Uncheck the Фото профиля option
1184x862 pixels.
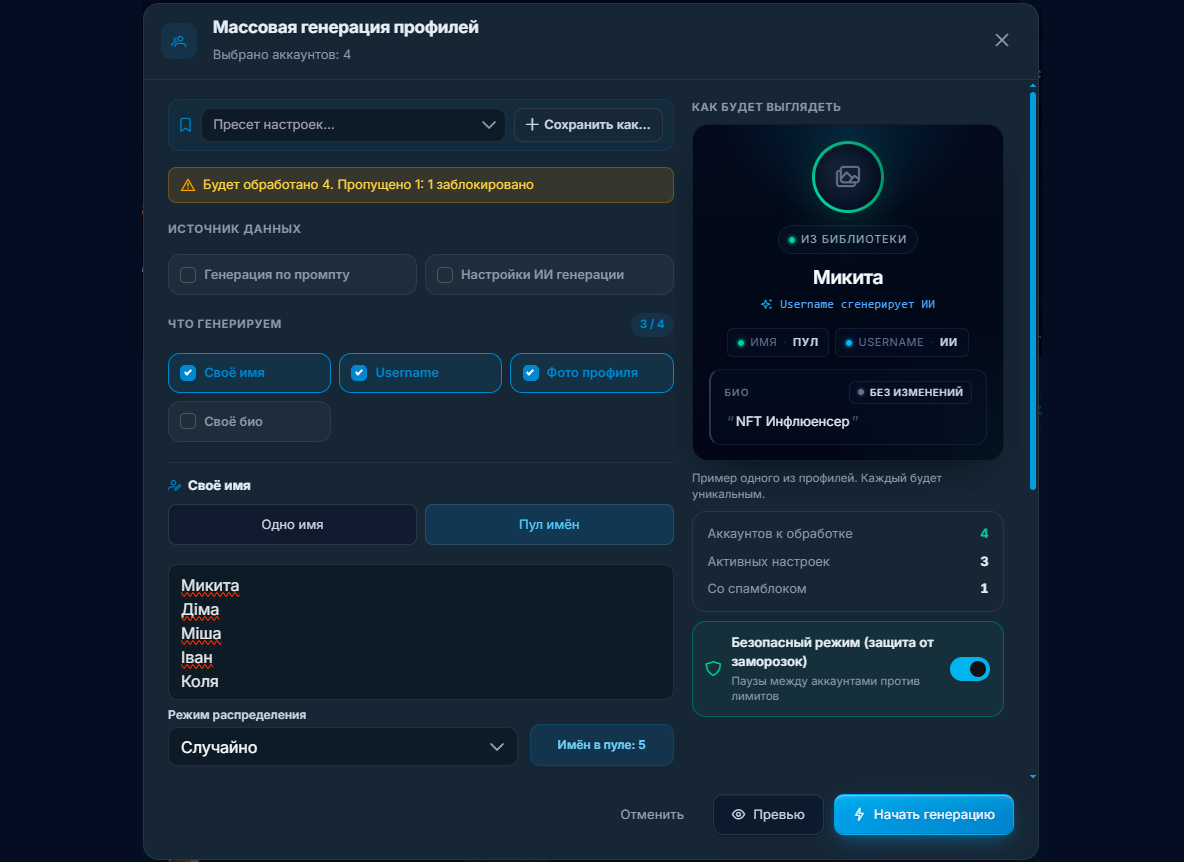click(531, 373)
